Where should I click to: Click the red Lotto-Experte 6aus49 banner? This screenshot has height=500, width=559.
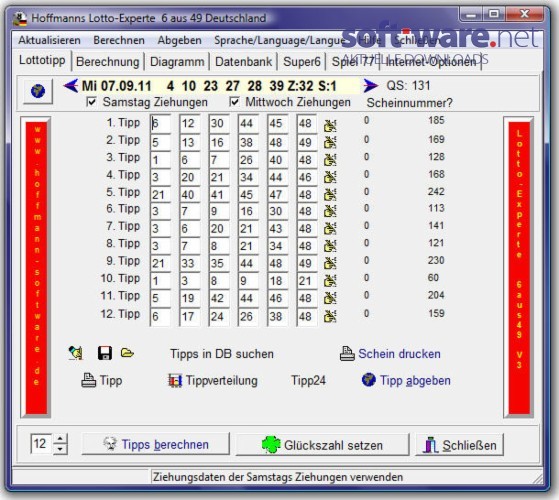coord(519,267)
